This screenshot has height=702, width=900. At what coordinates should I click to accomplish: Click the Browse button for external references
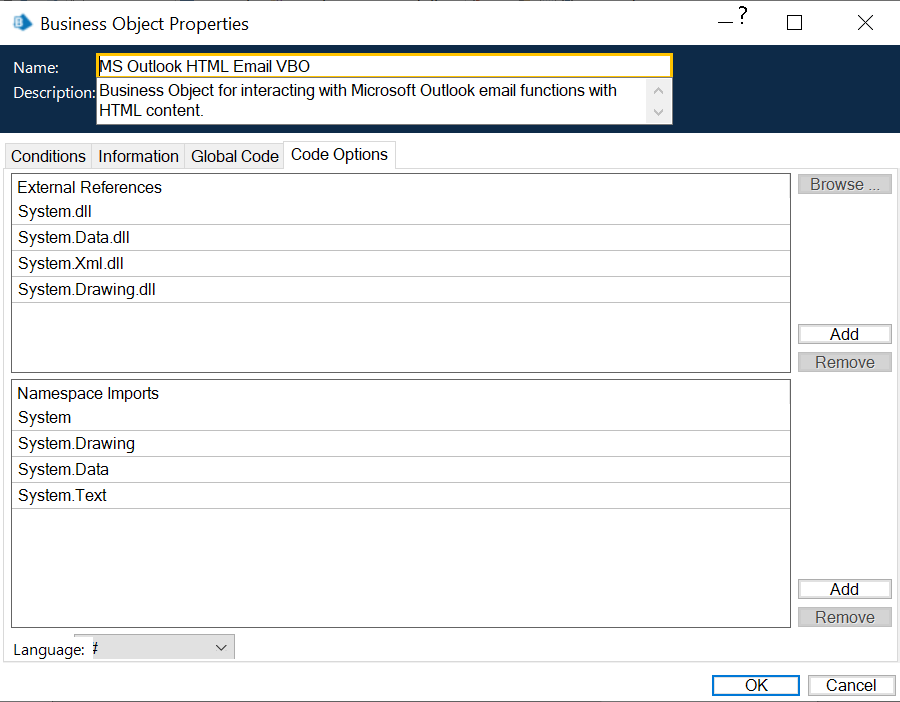coord(844,184)
